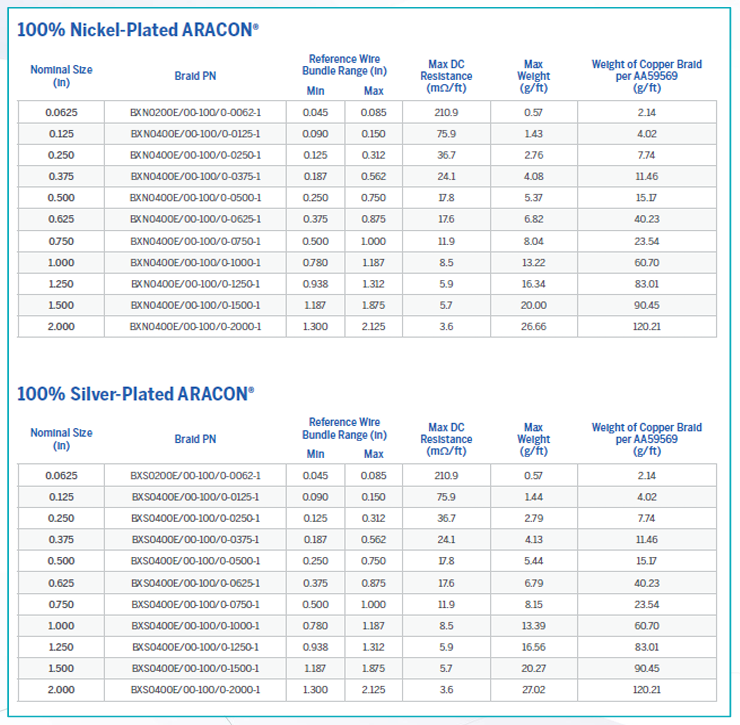Click braid PN BXS0400E/00-100/0-1000-1
This screenshot has width=740, height=725.
pos(195,625)
